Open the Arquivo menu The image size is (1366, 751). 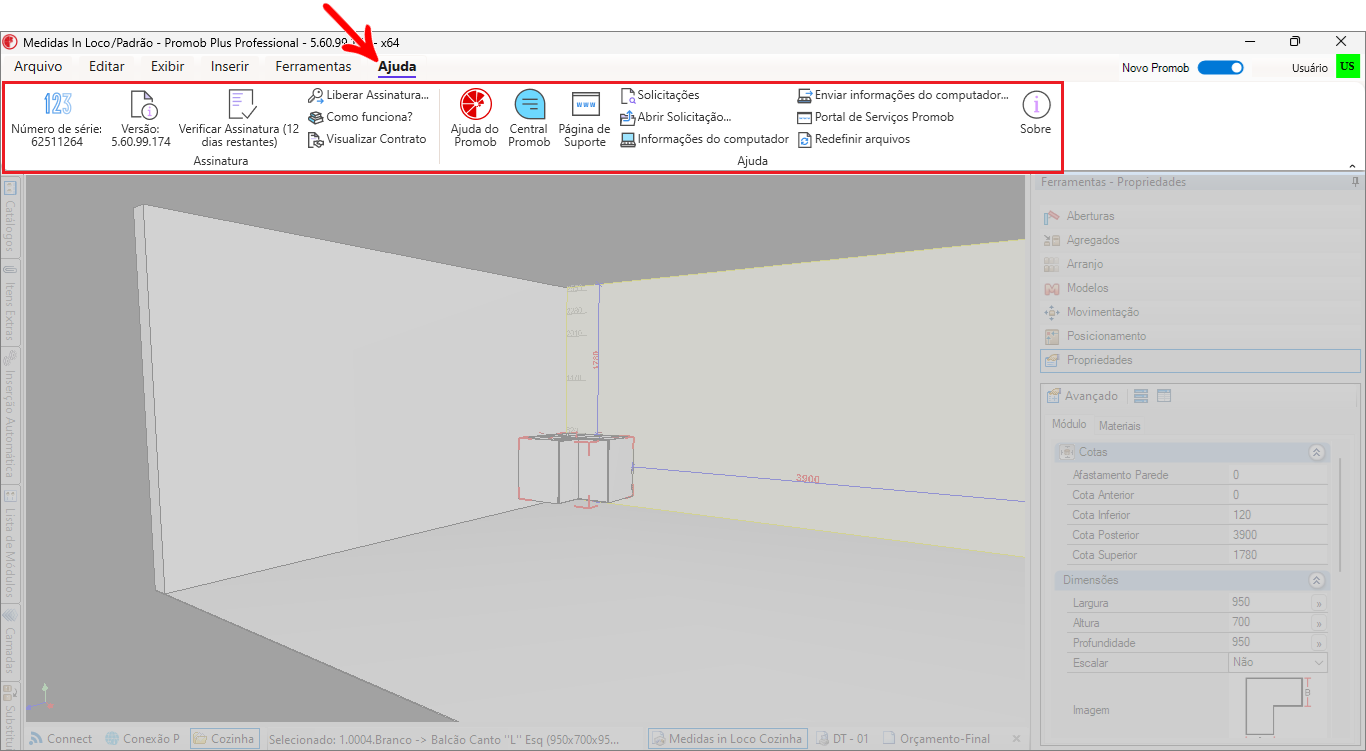tap(38, 67)
